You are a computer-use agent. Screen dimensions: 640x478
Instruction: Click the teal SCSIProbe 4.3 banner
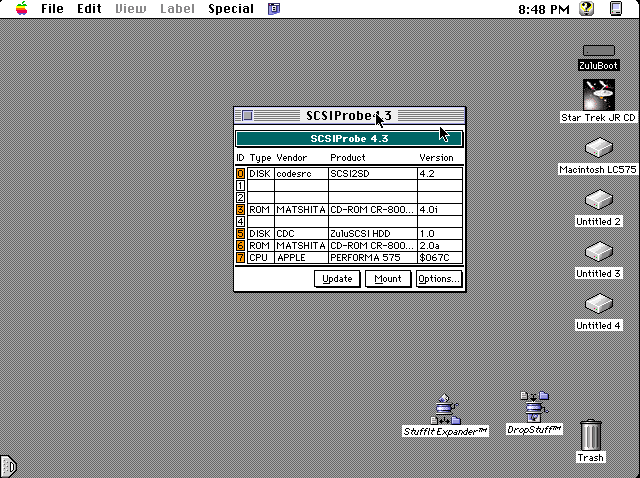(349, 138)
